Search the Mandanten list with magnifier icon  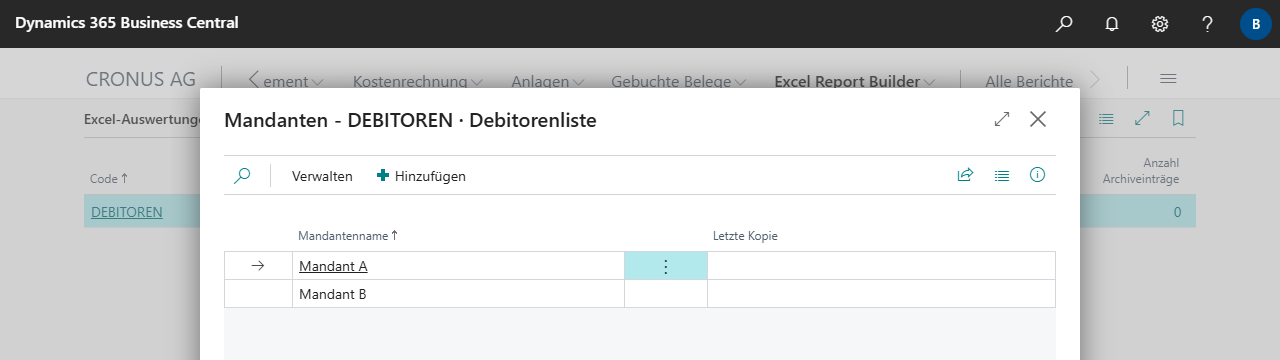pyautogui.click(x=242, y=175)
